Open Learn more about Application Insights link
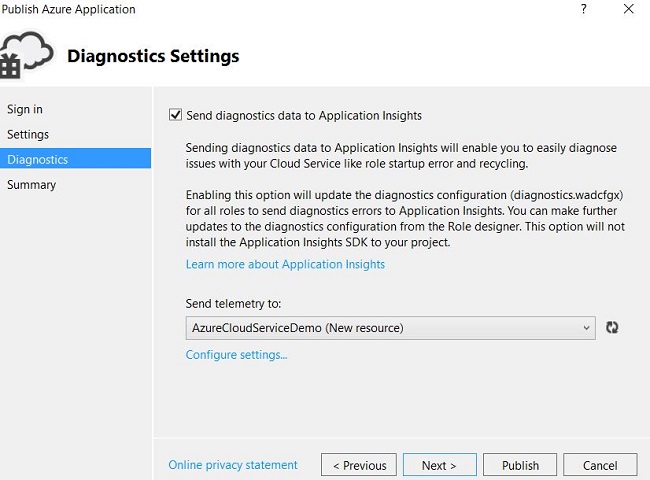Viewport: 650px width, 480px height. point(285,264)
